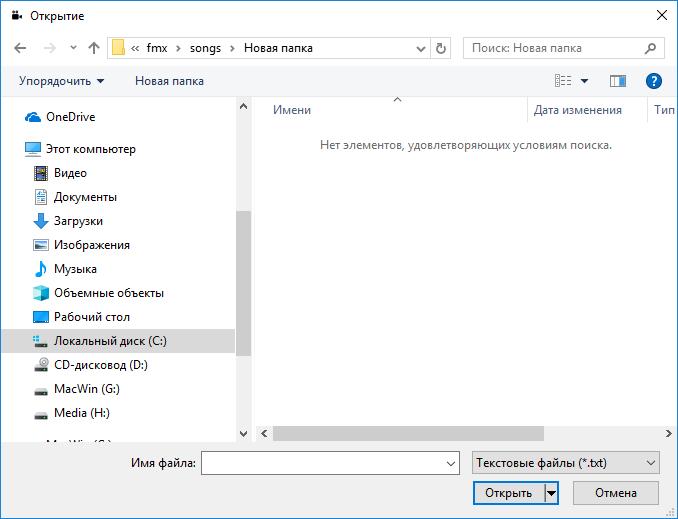Click the Изображения picture icon
The width and height of the screenshot is (678, 519).
click(41, 245)
